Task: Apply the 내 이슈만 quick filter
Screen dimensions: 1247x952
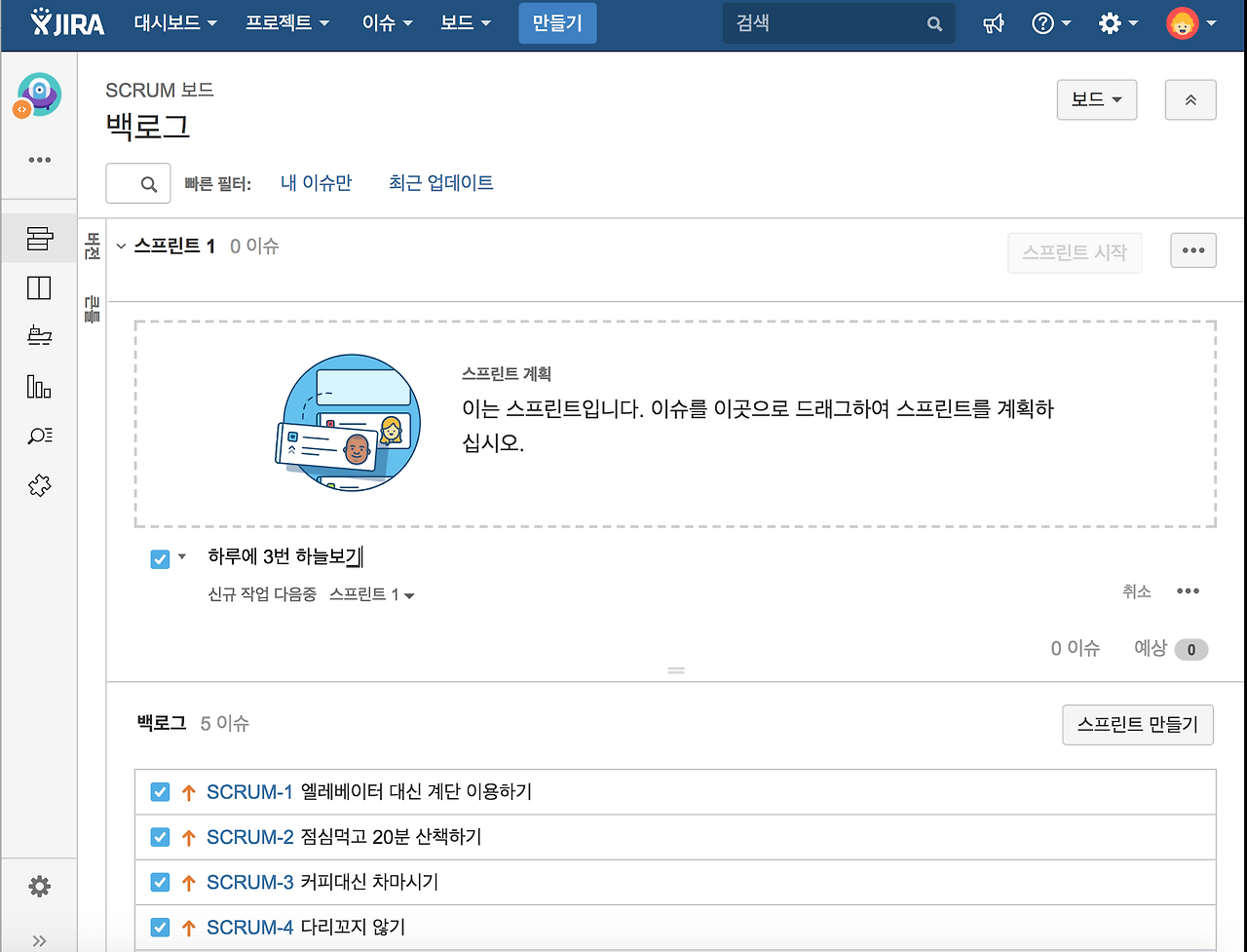Action: [x=317, y=183]
